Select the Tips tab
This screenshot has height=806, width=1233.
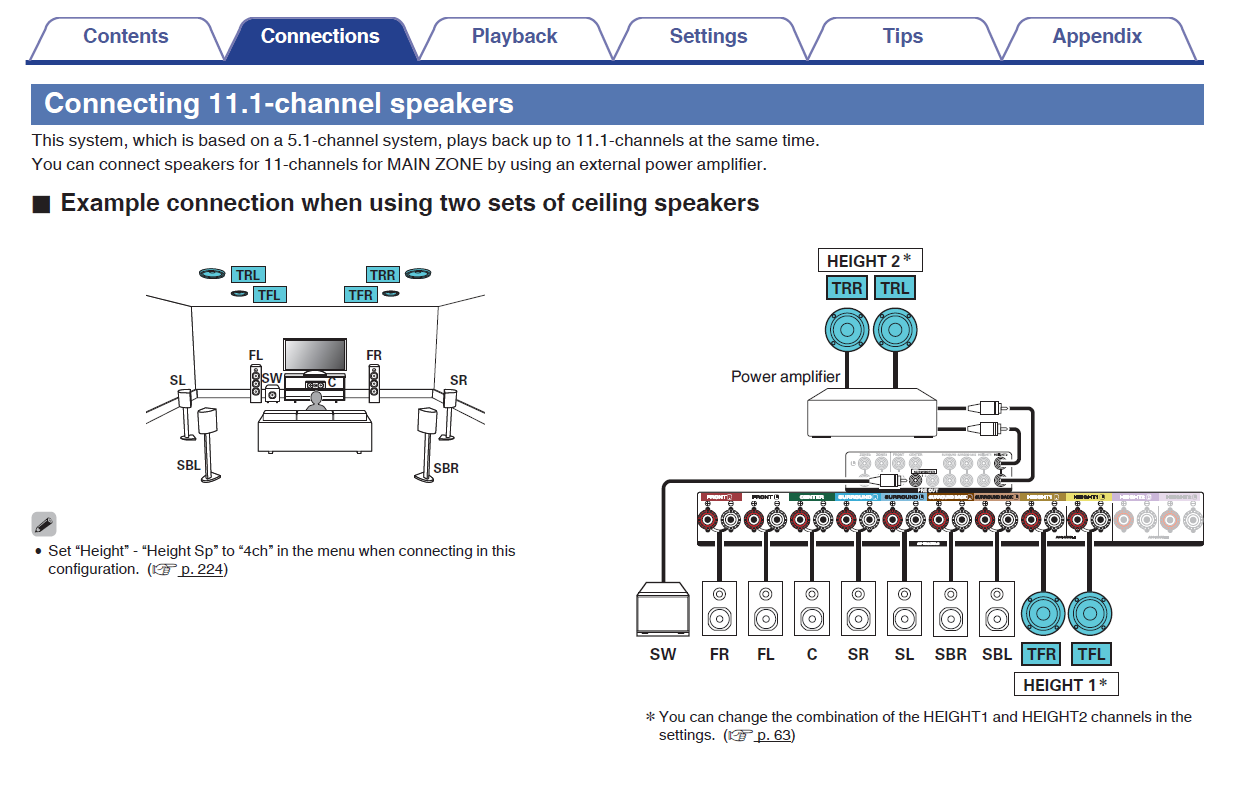point(902,37)
